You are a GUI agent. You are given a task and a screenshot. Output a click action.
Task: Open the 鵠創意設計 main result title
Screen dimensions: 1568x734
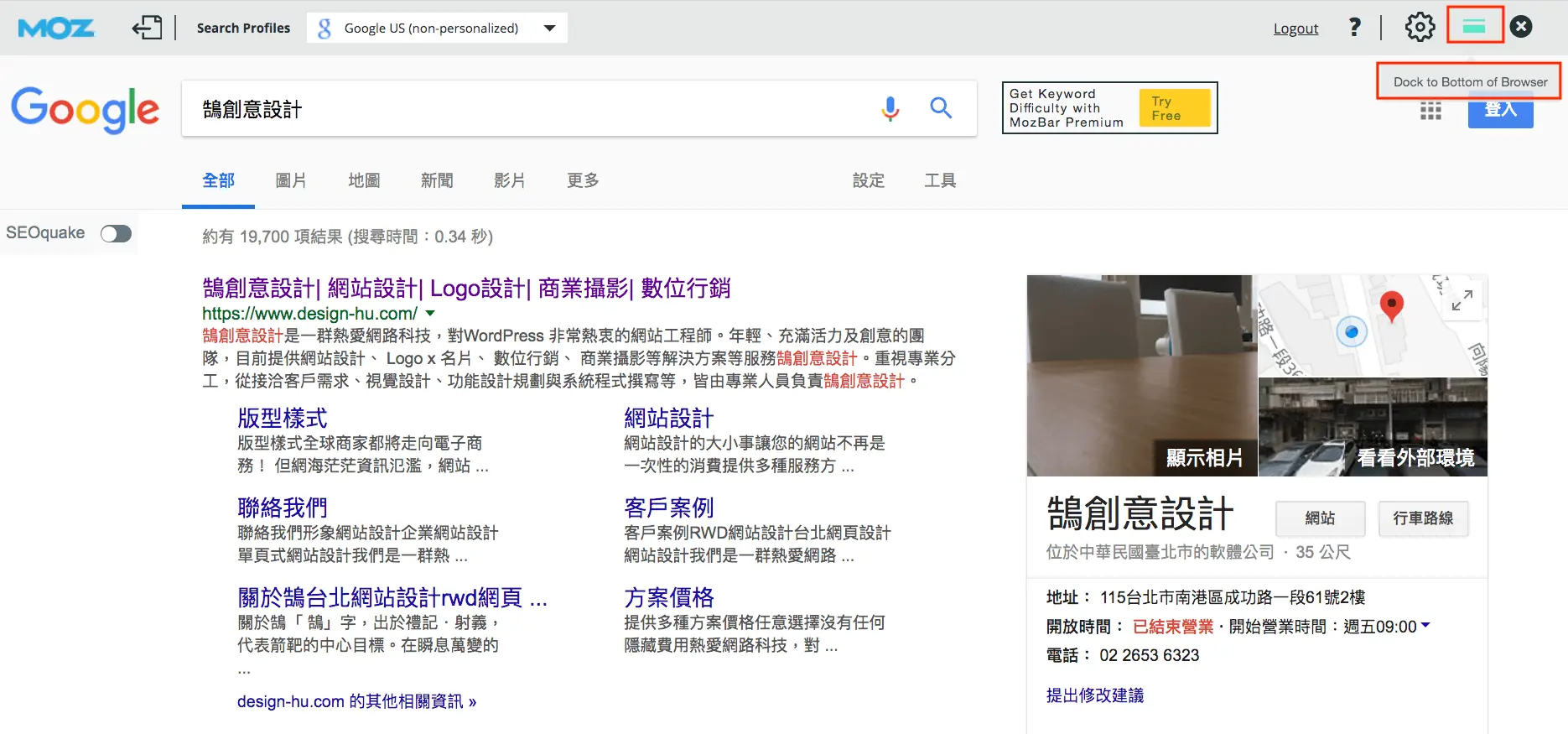tap(466, 289)
